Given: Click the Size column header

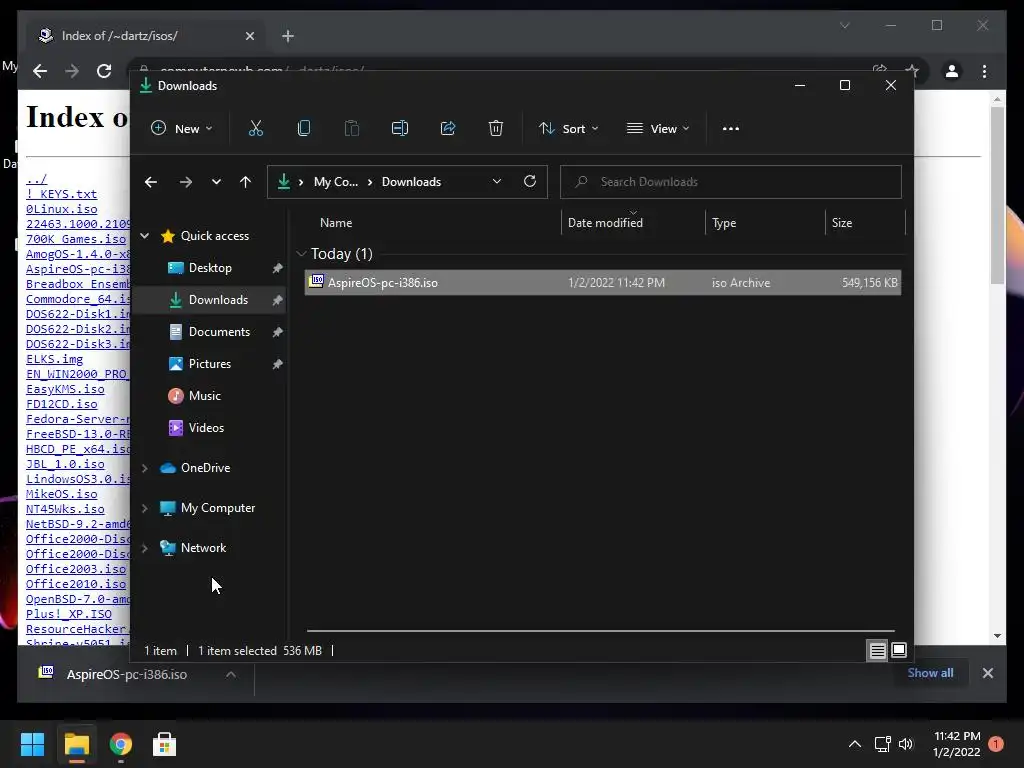Looking at the screenshot, I should coord(842,223).
